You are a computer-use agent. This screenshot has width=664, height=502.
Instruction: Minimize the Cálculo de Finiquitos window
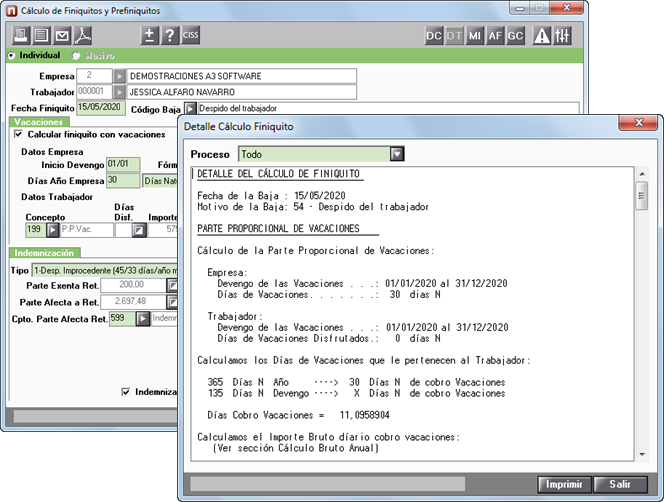520,8
